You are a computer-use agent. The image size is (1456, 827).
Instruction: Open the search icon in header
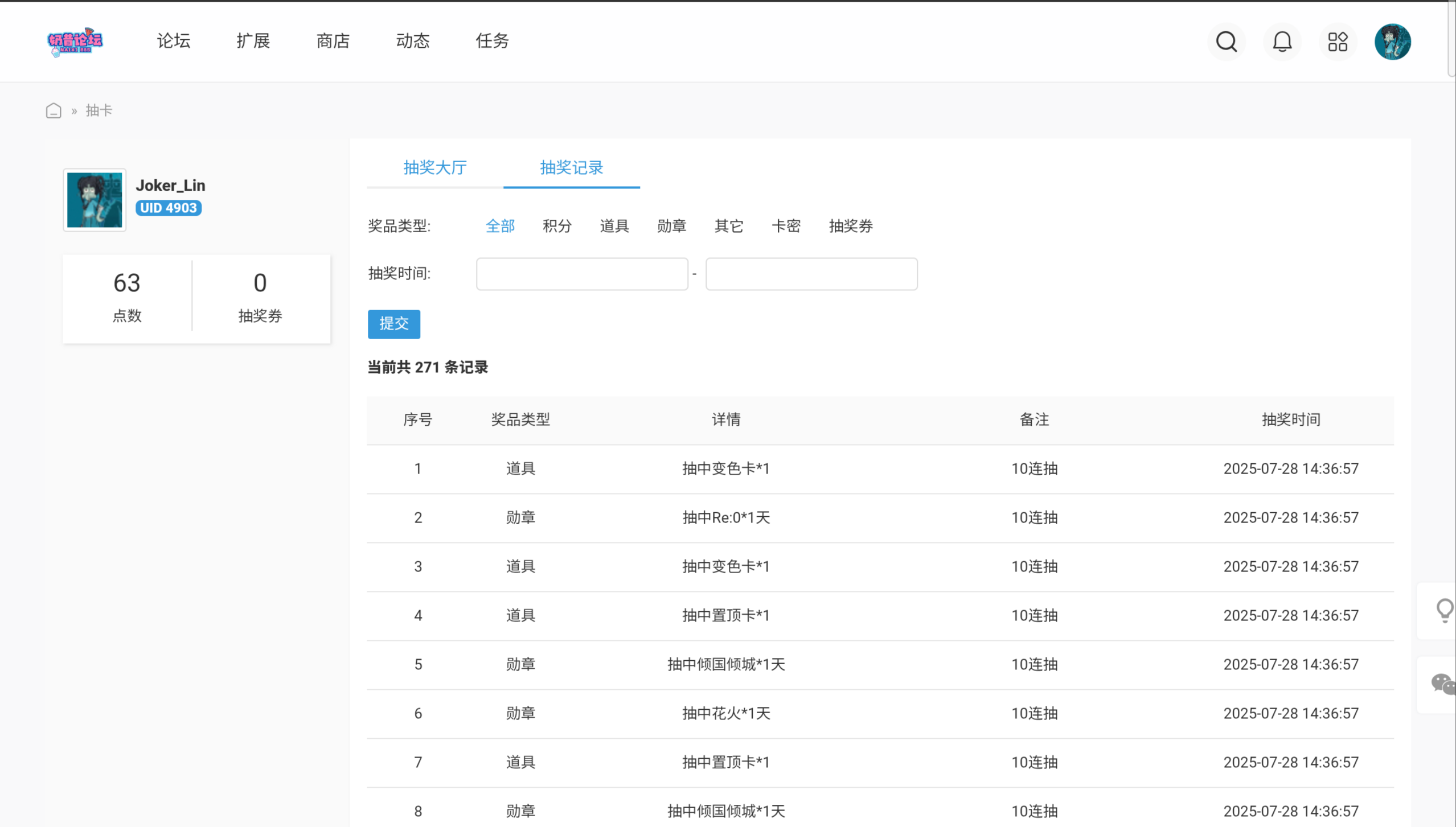(1226, 42)
